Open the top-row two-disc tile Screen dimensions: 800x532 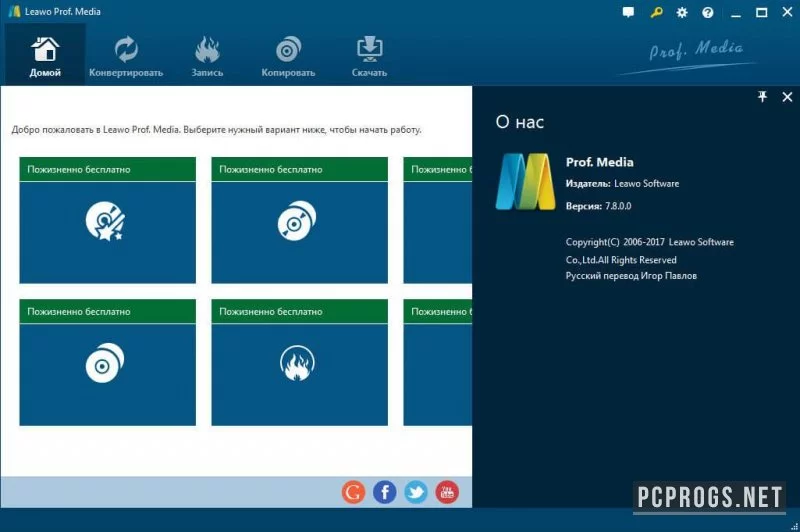(x=299, y=220)
